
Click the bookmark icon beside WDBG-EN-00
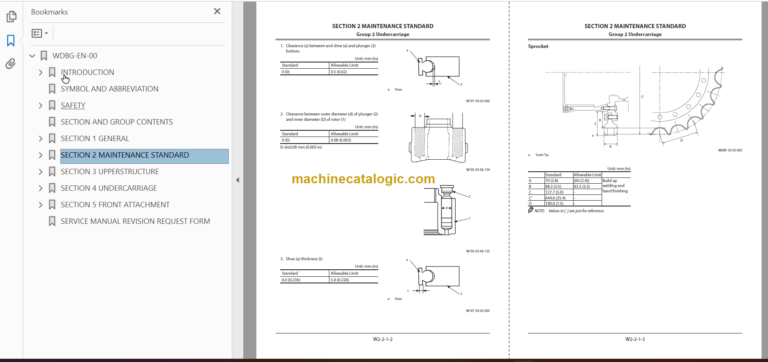pos(44,56)
